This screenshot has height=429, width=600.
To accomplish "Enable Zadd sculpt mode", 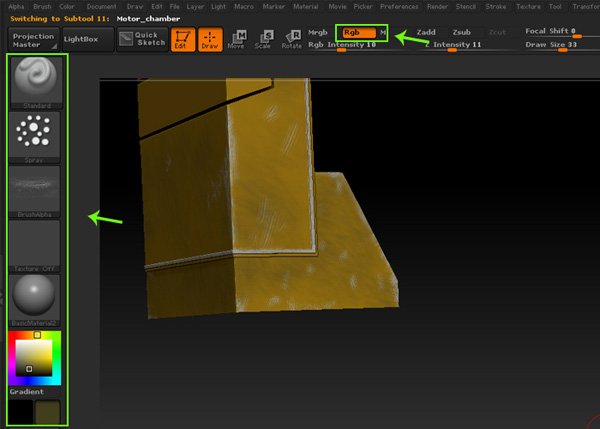I will click(x=426, y=33).
